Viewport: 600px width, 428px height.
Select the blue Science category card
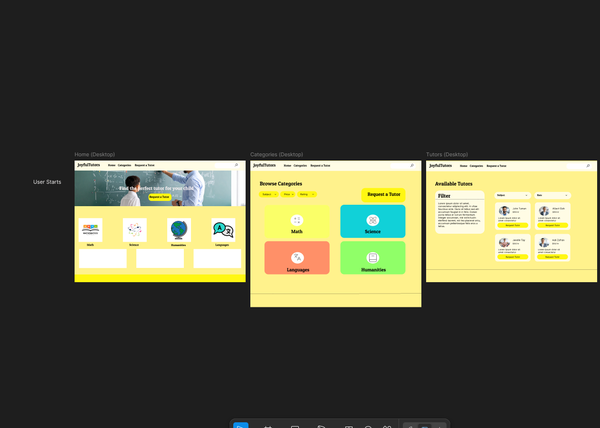pos(372,221)
